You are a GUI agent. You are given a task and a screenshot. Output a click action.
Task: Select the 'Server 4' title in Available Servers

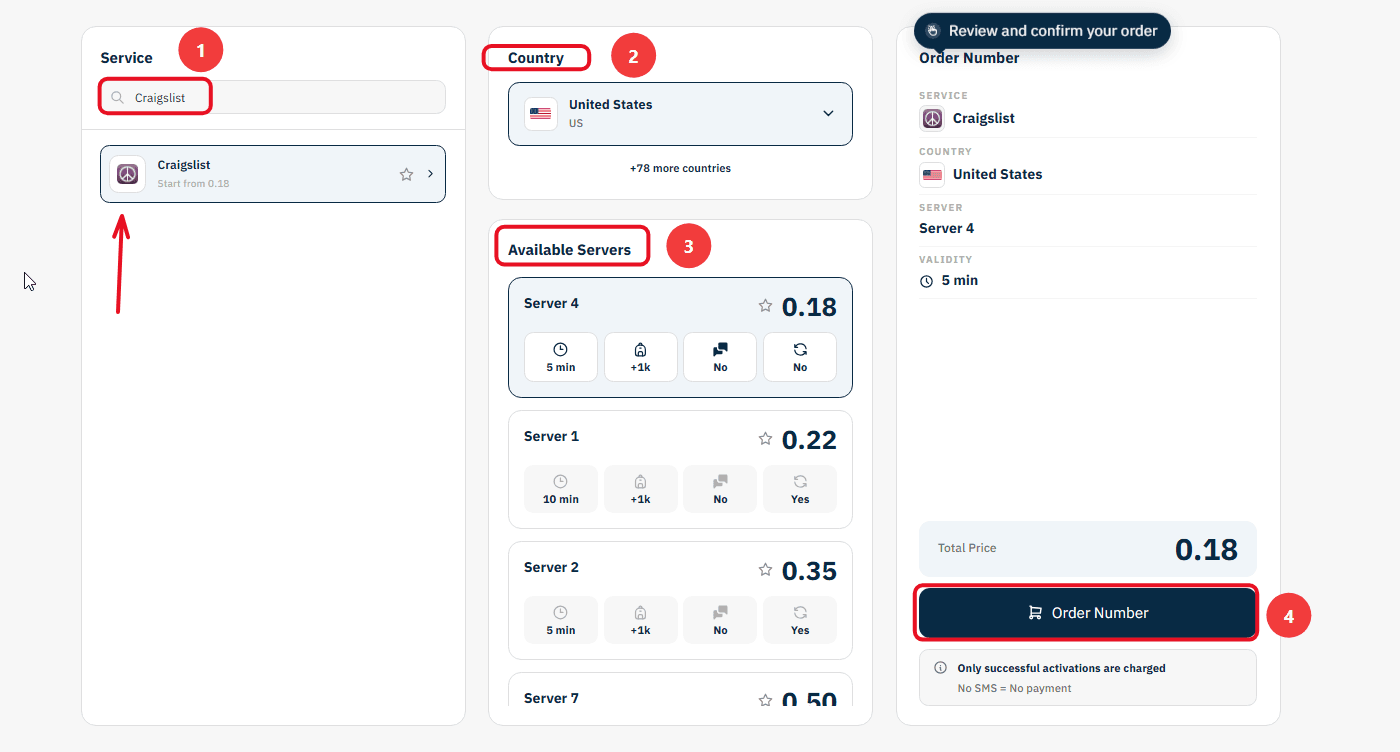(551, 303)
